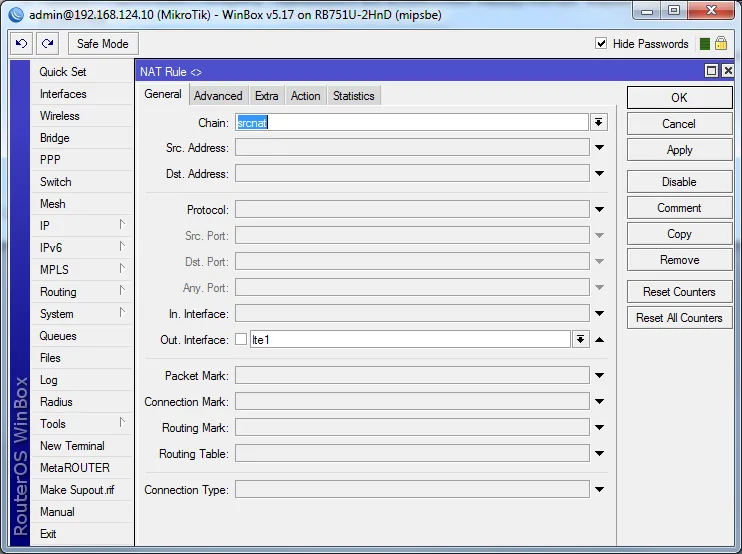Click the Comment button
The height and width of the screenshot is (554, 742).
pyautogui.click(x=680, y=208)
